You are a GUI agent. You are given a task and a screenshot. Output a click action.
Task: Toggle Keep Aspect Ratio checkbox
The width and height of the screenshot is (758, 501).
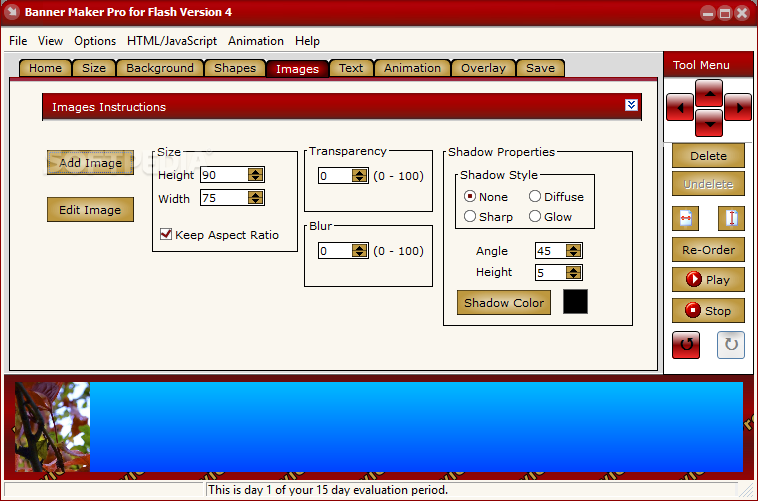coord(166,235)
